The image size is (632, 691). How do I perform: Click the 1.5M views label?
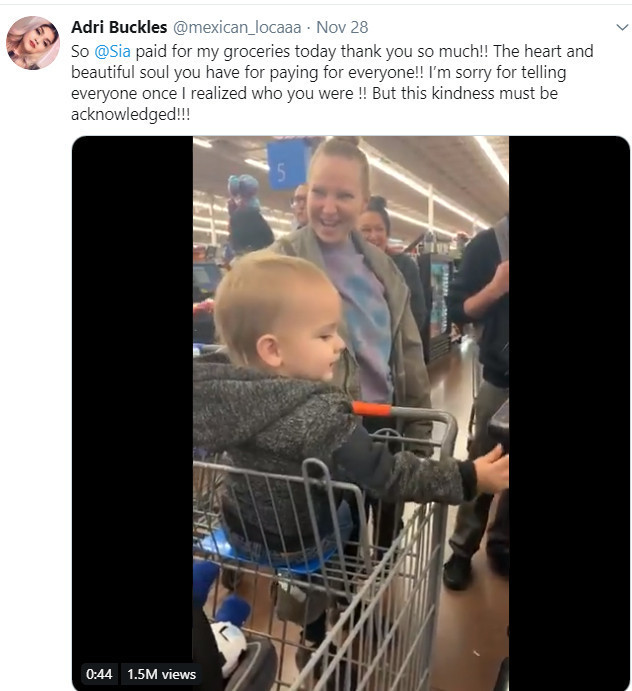tap(161, 674)
